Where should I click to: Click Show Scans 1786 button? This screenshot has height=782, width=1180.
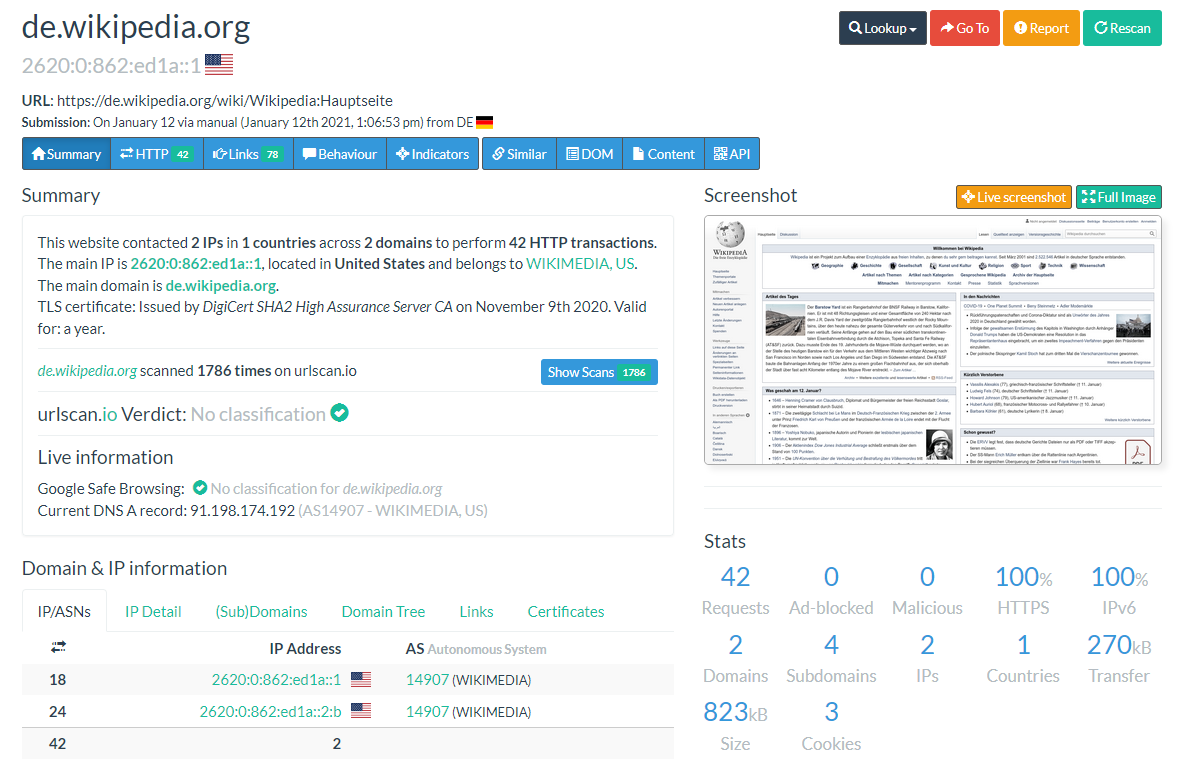(x=599, y=372)
